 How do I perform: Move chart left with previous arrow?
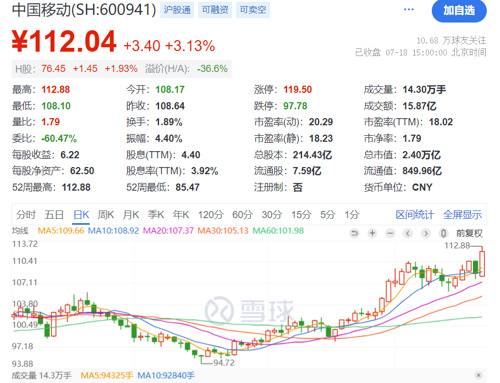coord(408,233)
